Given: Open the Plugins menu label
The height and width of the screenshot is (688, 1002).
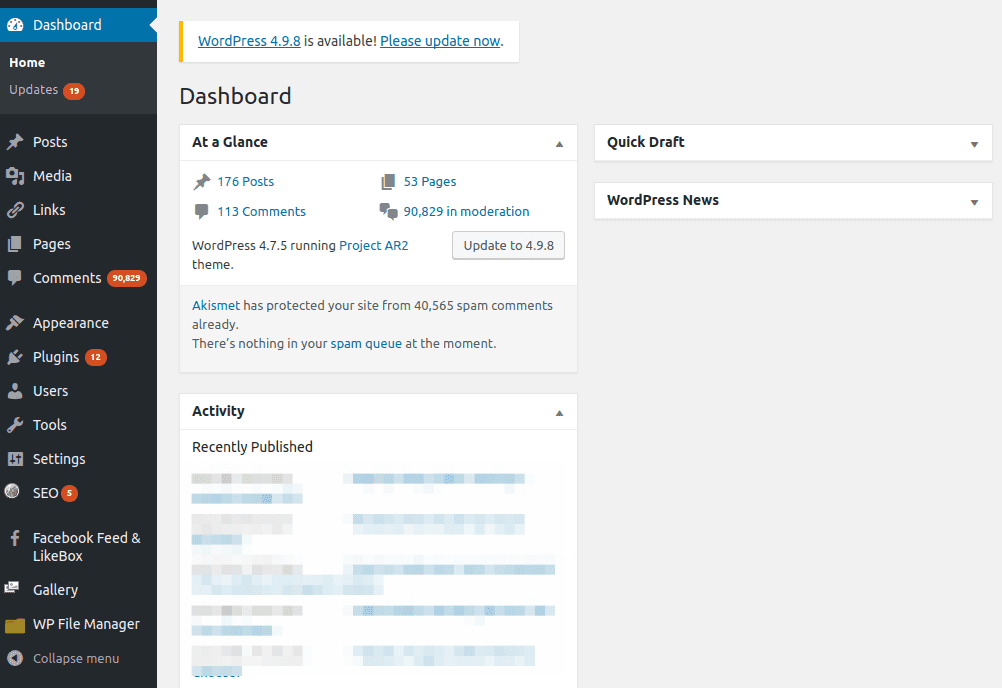Looking at the screenshot, I should coord(56,357).
